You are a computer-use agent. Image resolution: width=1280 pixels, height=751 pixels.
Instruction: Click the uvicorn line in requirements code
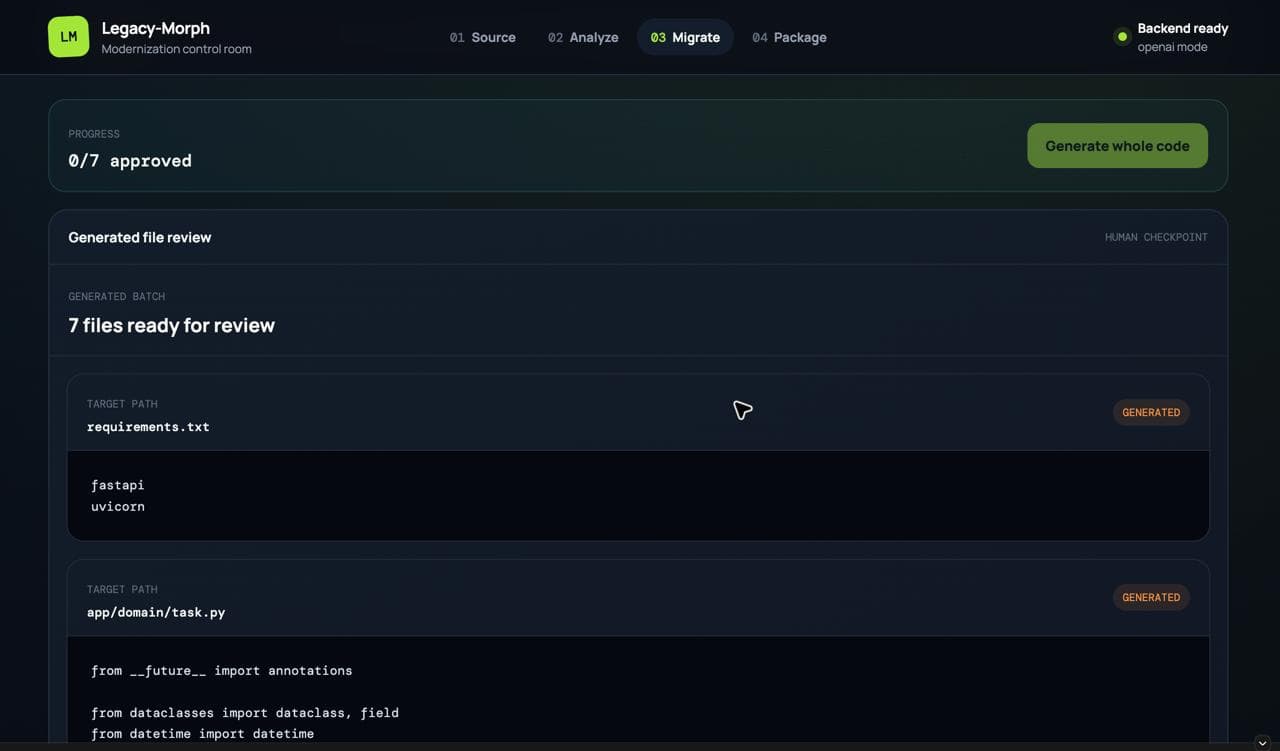click(118, 506)
